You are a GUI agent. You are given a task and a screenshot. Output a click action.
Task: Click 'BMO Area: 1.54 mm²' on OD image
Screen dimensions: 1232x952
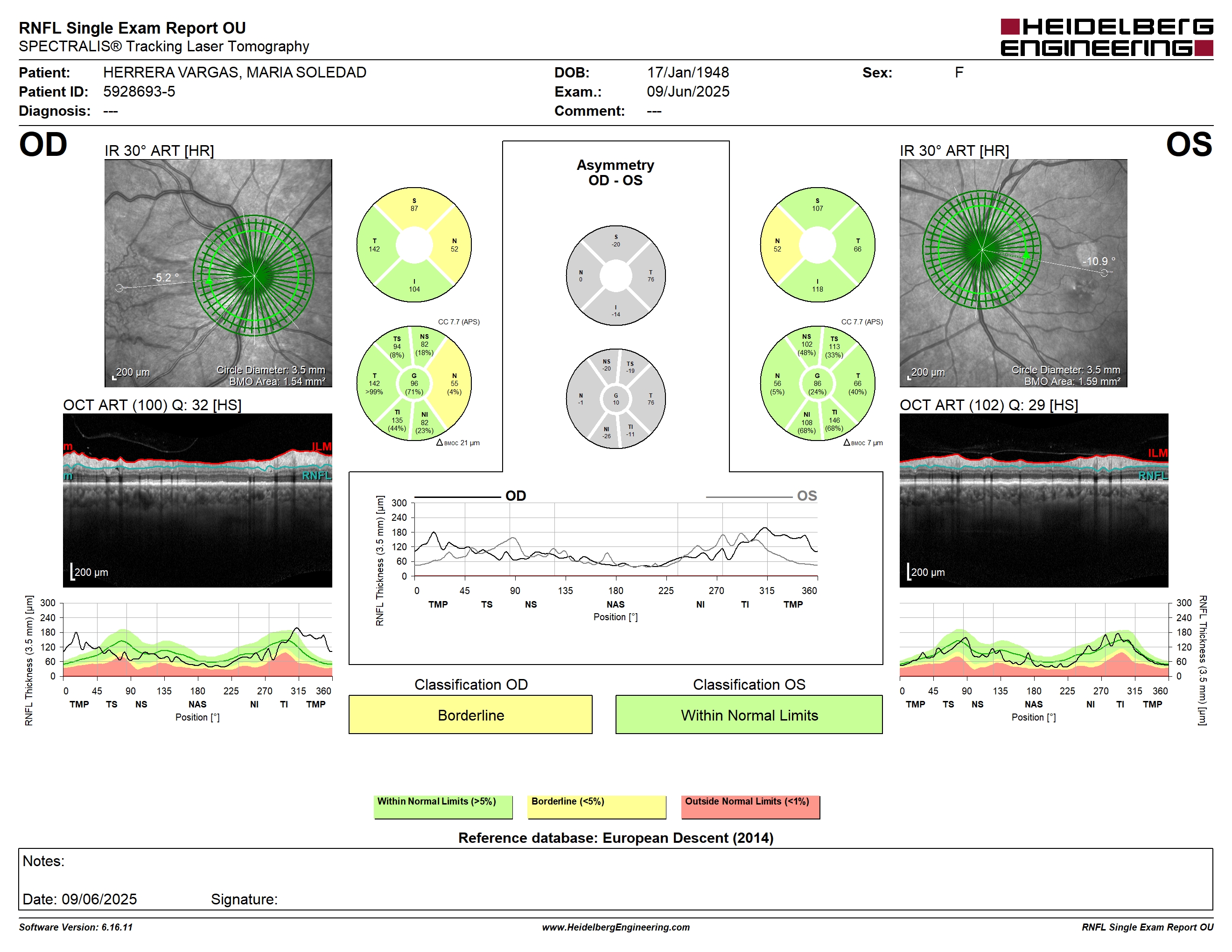(277, 381)
